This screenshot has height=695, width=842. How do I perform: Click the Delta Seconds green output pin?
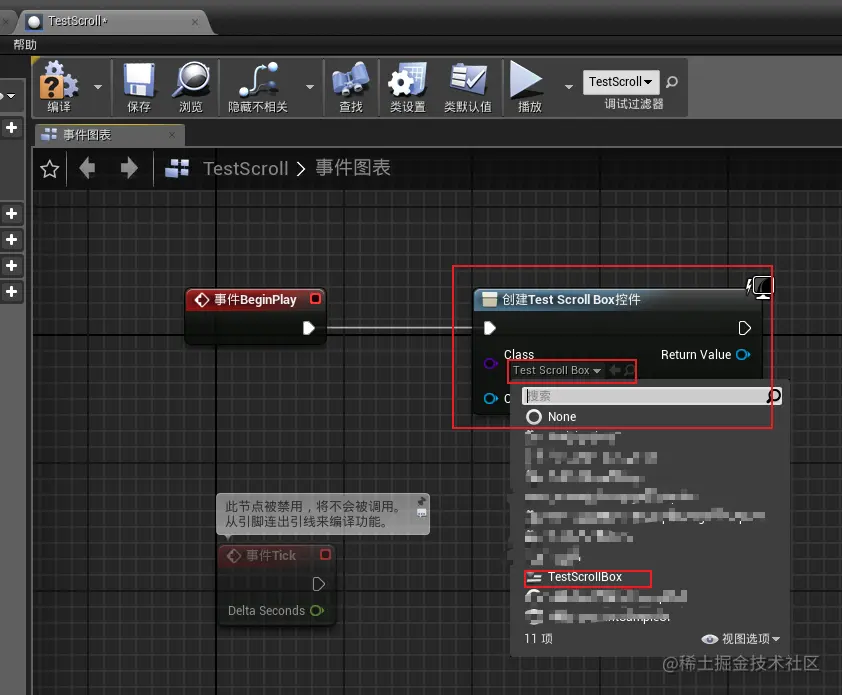(317, 611)
